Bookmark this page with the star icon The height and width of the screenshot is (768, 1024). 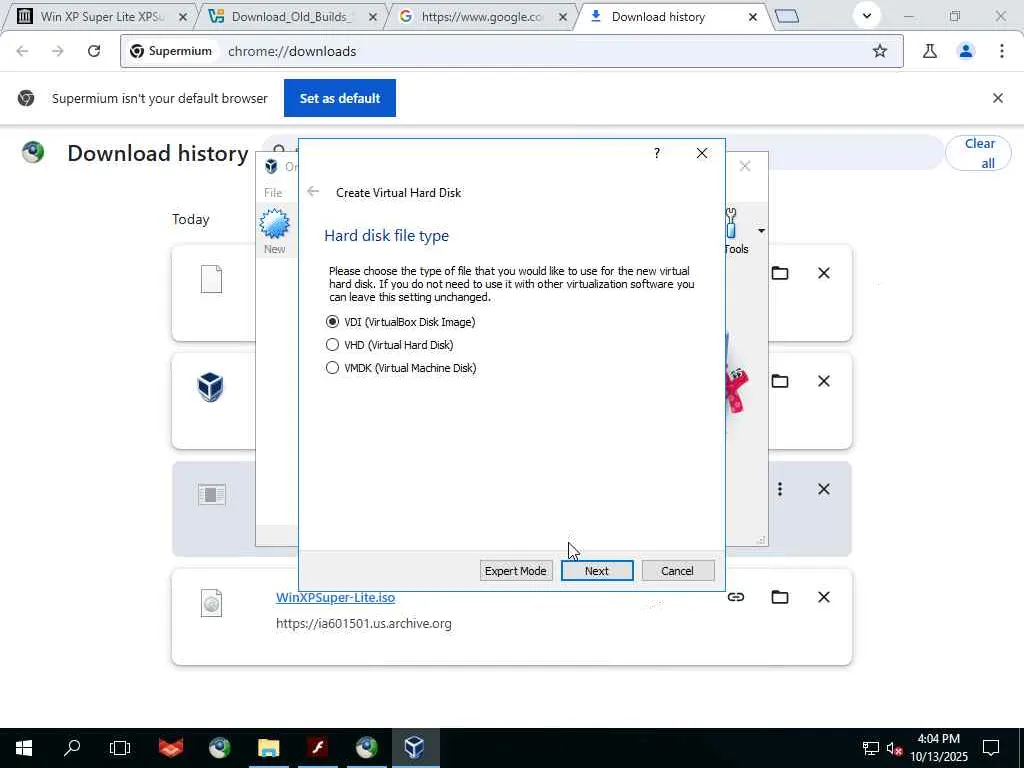coord(880,51)
